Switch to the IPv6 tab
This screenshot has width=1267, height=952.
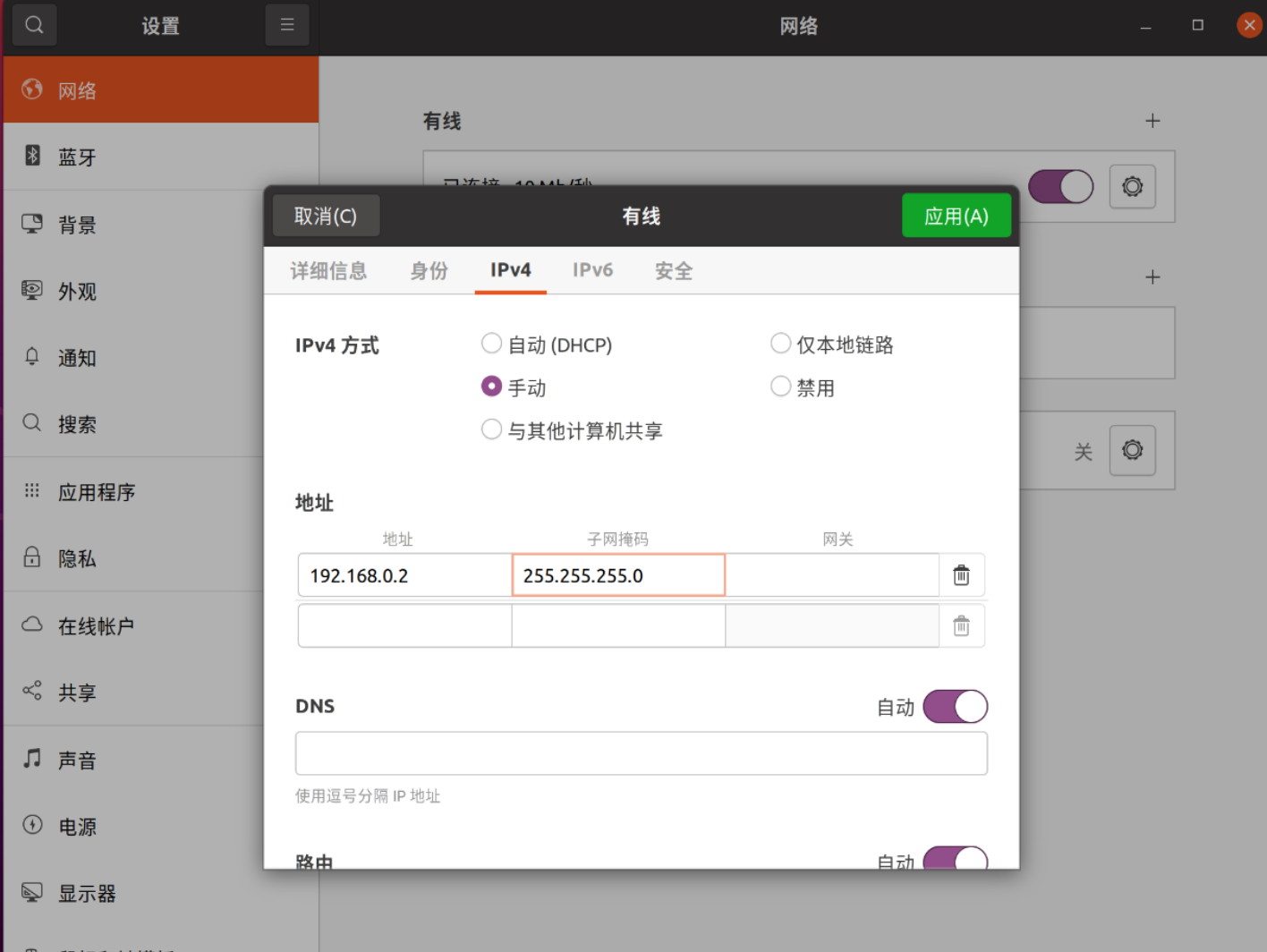[x=592, y=270]
